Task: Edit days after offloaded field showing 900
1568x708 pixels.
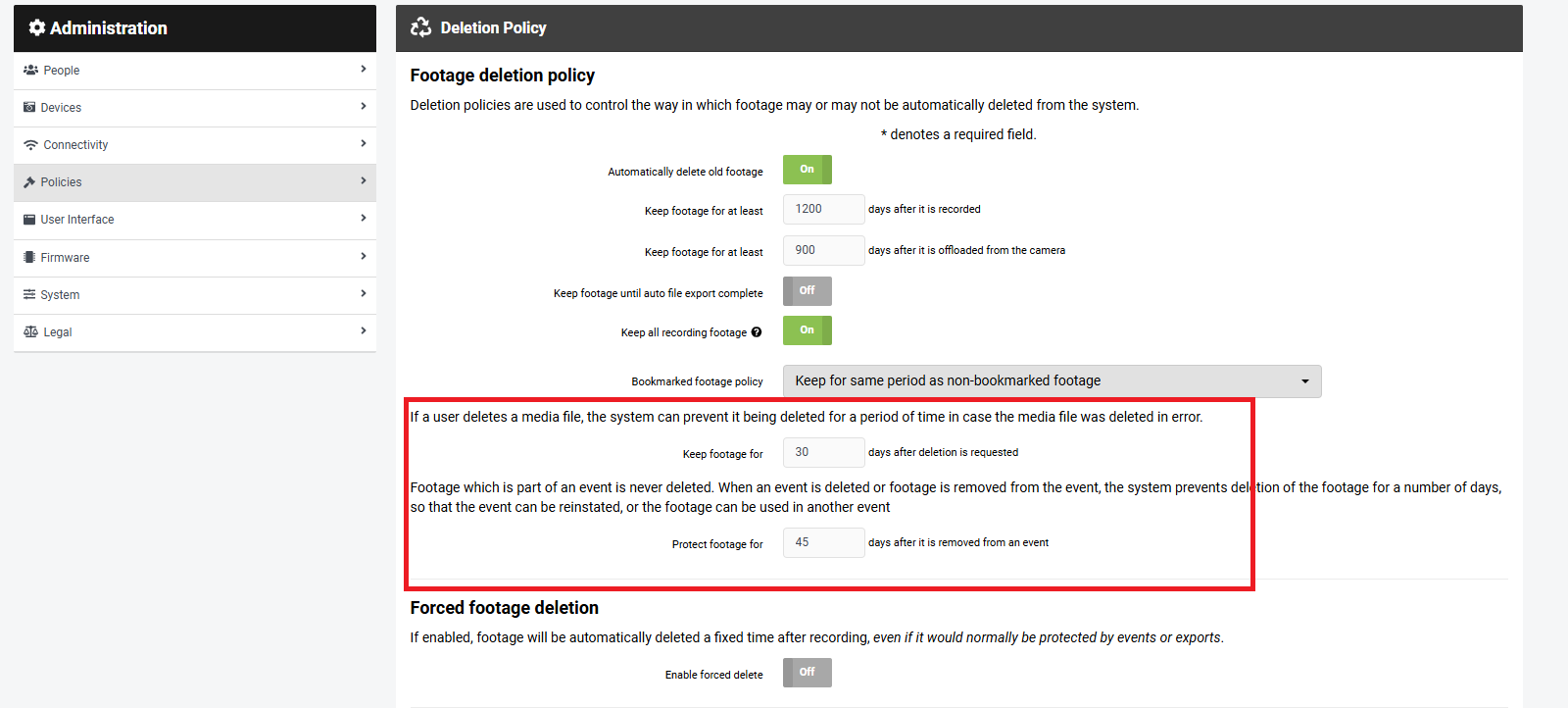Action: pyautogui.click(x=824, y=250)
